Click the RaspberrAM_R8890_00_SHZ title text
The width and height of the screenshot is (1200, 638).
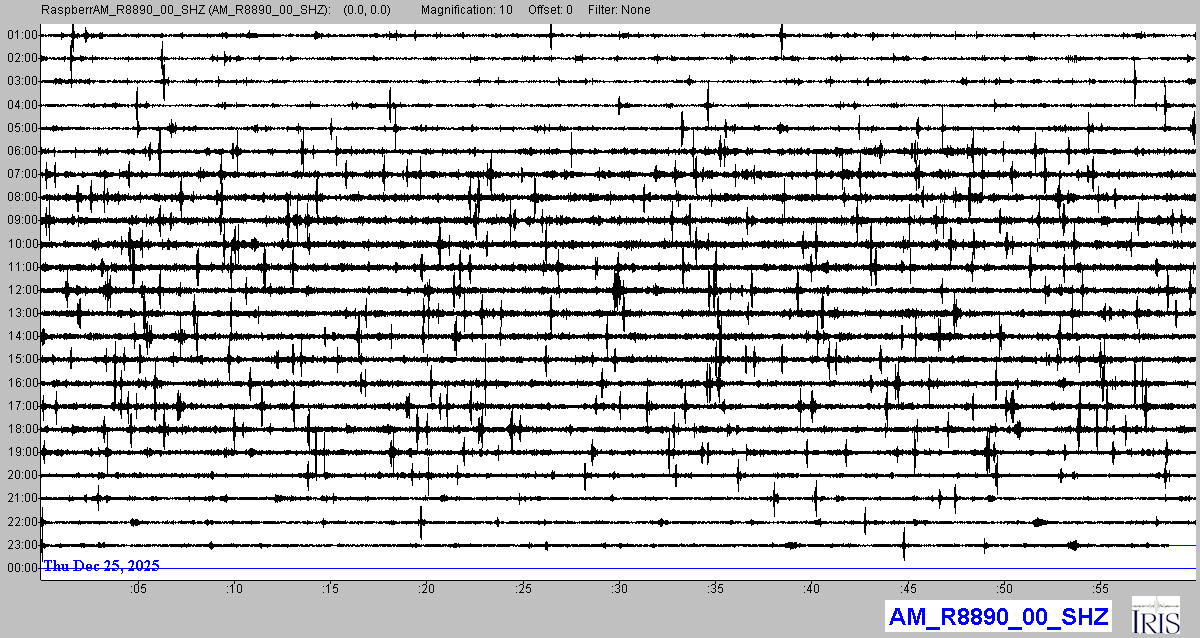[187, 10]
